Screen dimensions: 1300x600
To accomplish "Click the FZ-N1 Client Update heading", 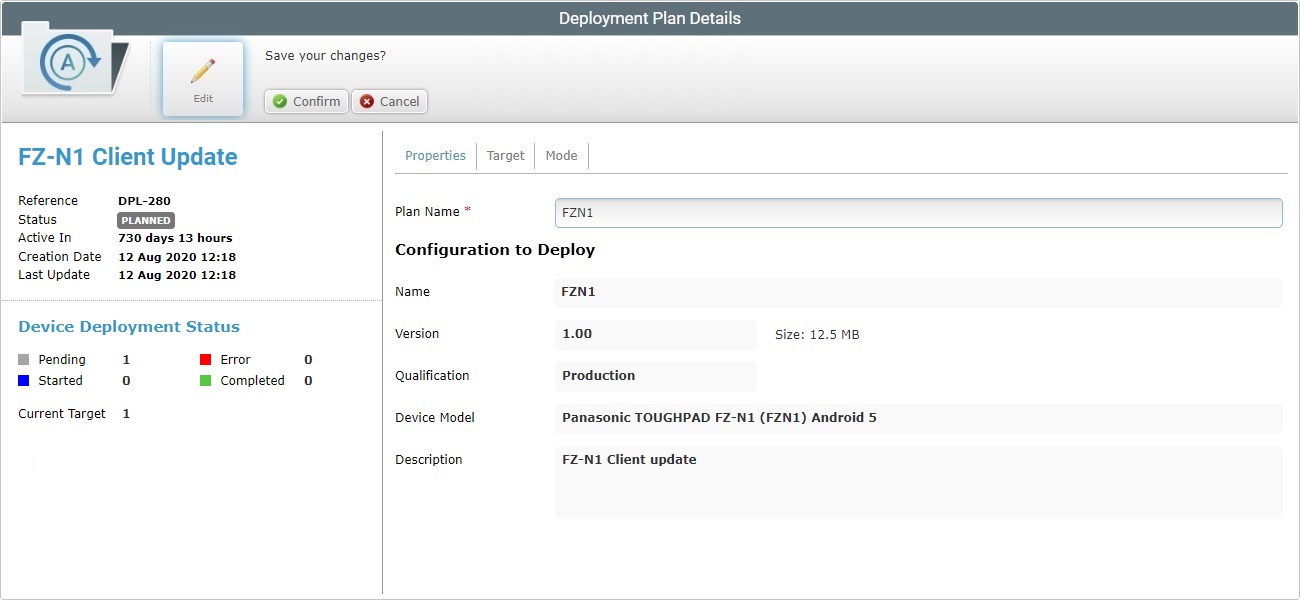I will coord(127,156).
